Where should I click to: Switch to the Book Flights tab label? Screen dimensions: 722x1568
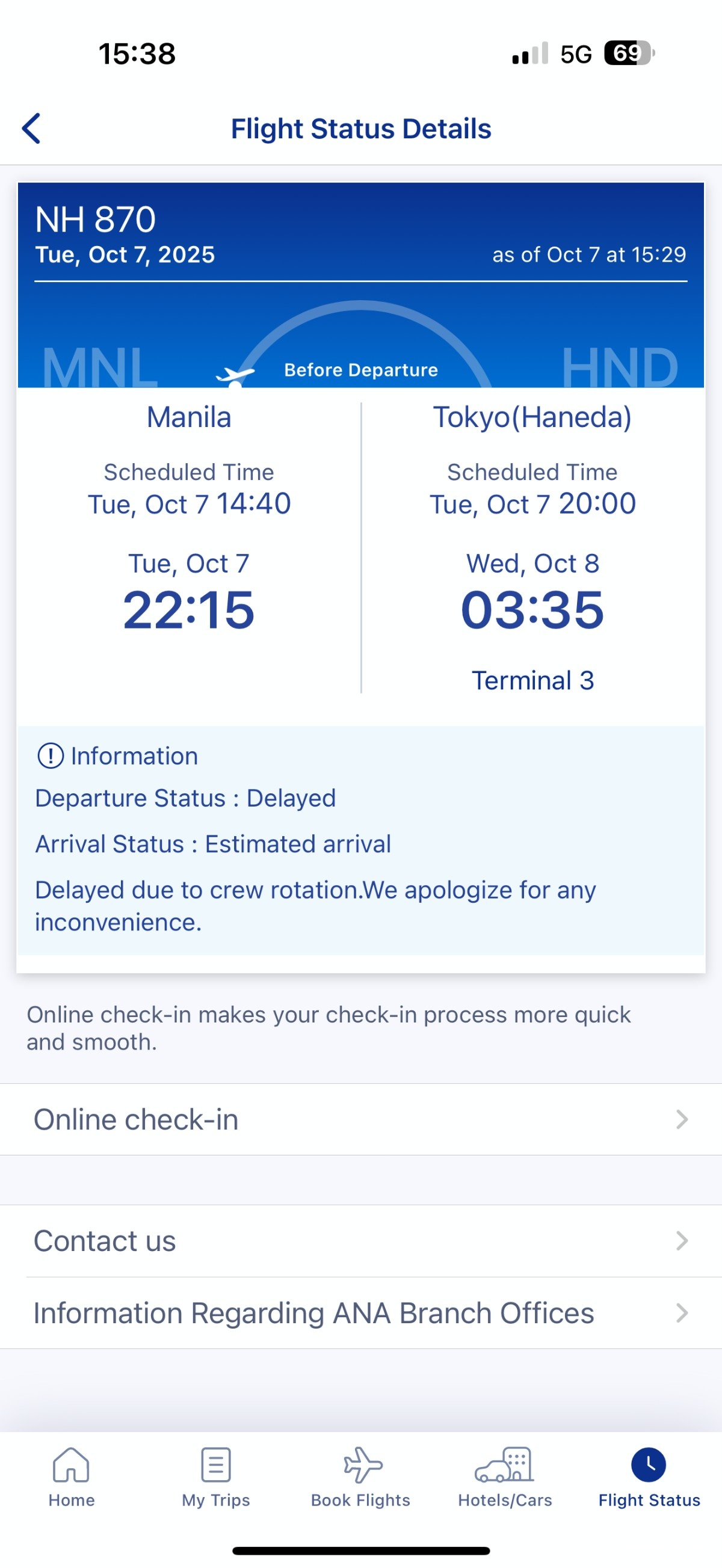coord(360,1500)
